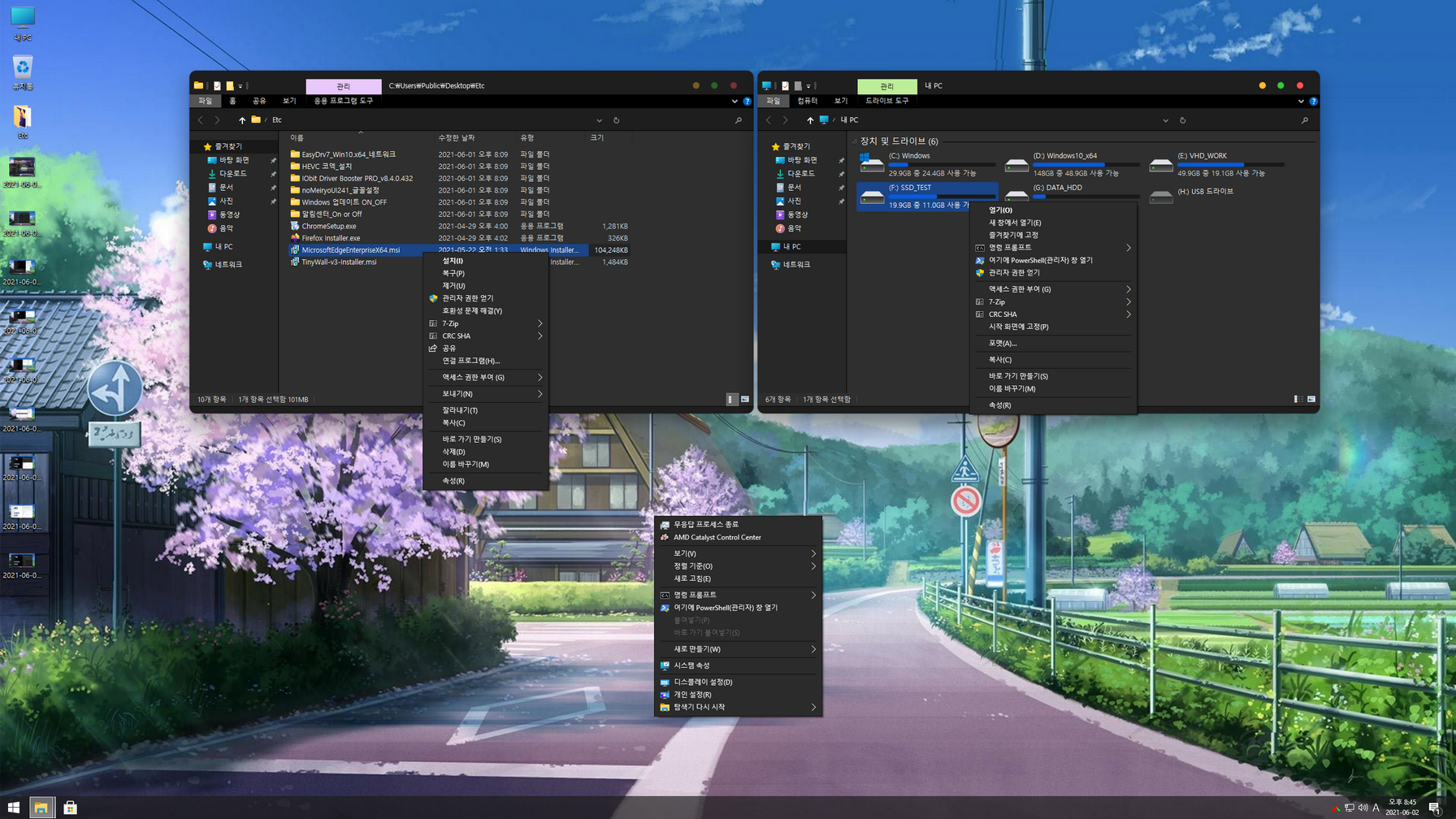Choose 설치(I) from file context menu
1456x819 pixels.
(486, 261)
